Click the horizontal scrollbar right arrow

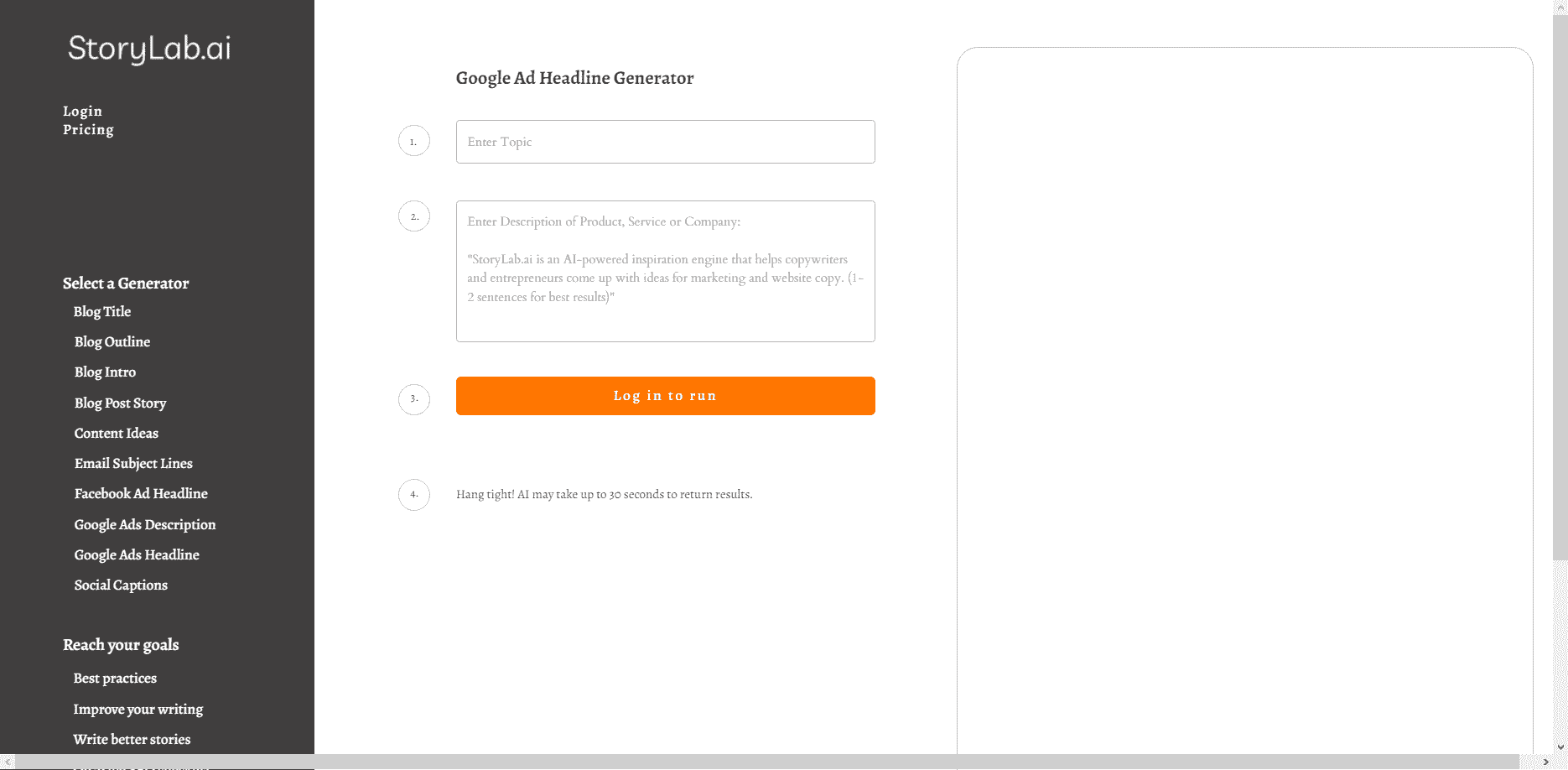point(1546,762)
